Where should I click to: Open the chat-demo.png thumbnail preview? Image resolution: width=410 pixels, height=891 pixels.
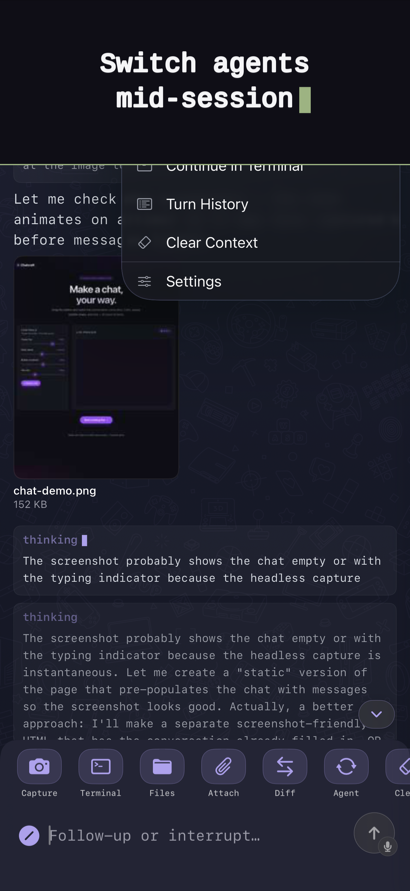click(96, 367)
